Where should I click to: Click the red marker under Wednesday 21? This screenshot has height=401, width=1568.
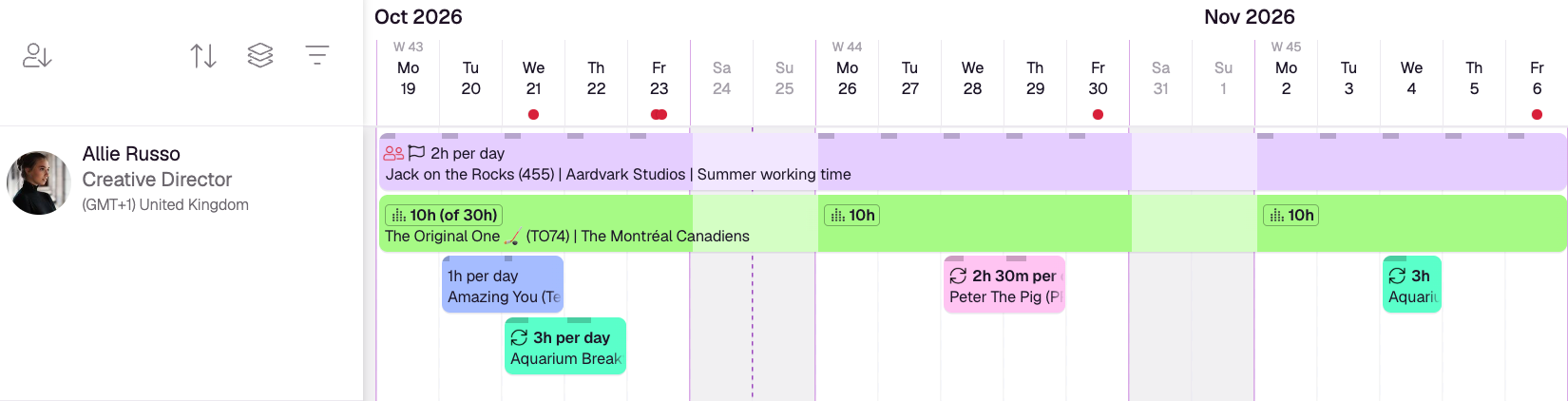[534, 114]
